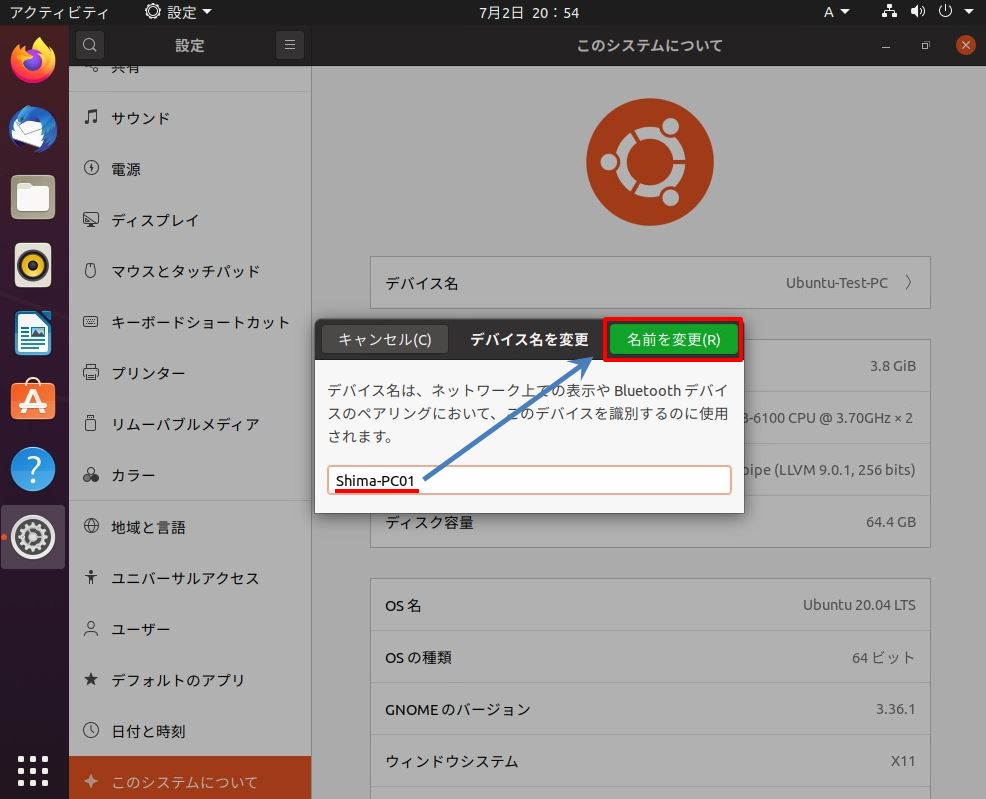Click the device name field containing Shima-PC01
The width and height of the screenshot is (986, 799).
[529, 480]
